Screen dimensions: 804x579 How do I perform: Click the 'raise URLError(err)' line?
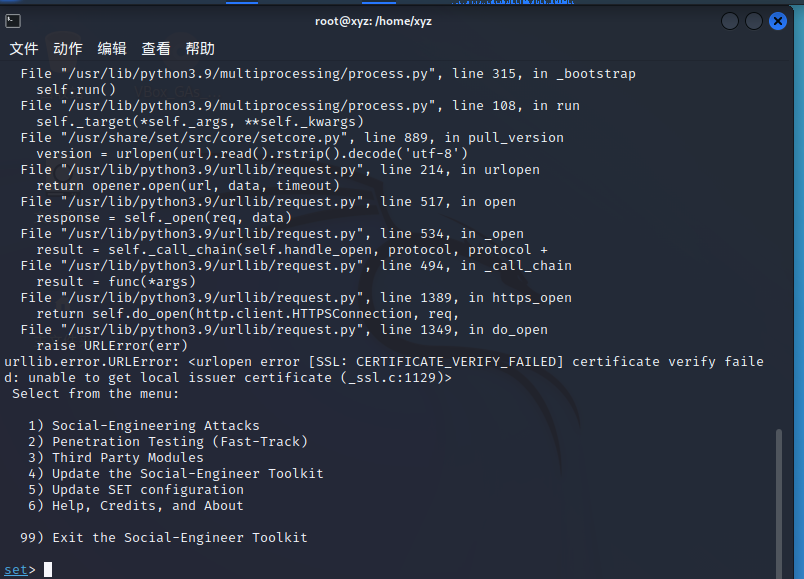[112, 346]
